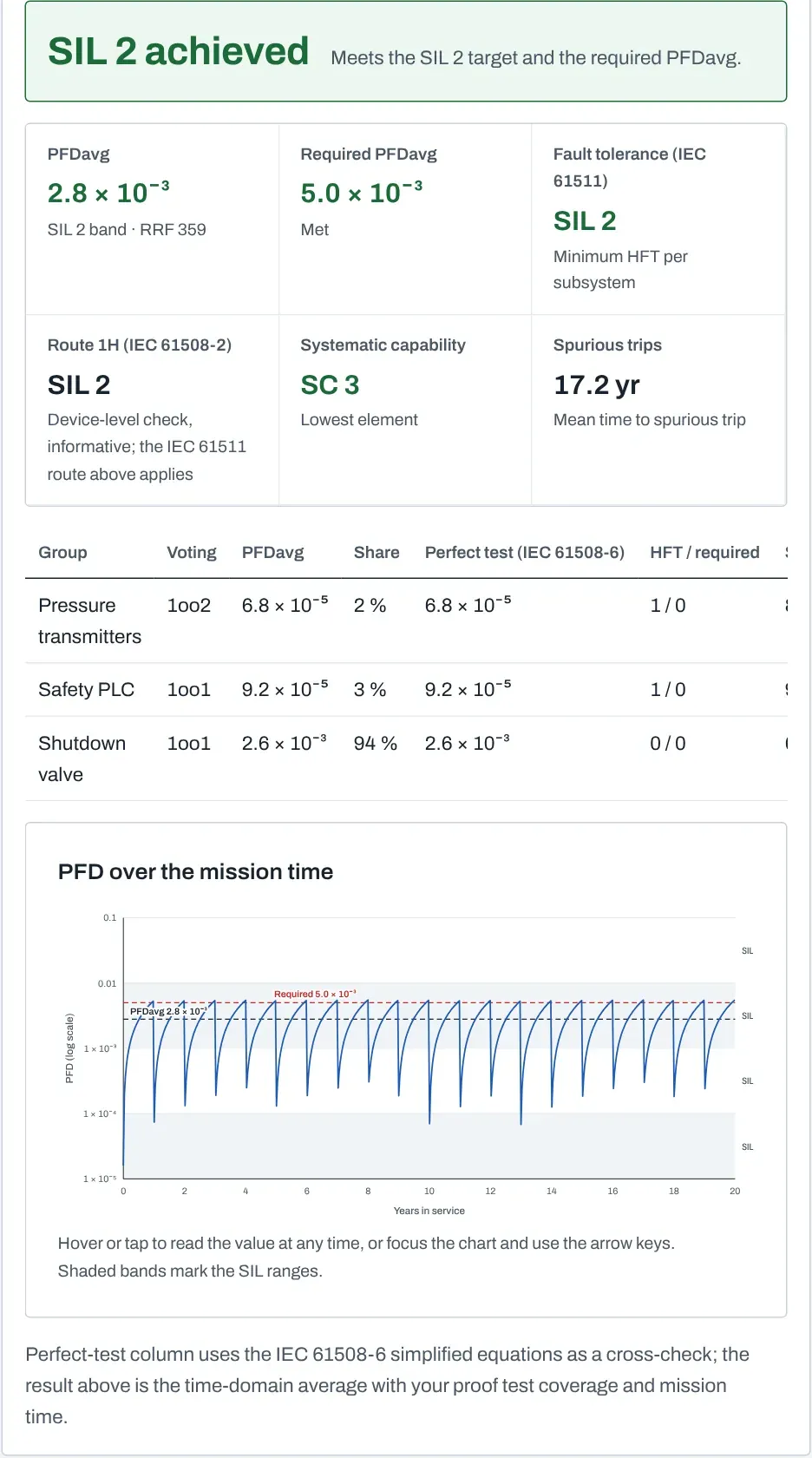Click the SIL 2 value in Fault tolerance card

coord(585,221)
